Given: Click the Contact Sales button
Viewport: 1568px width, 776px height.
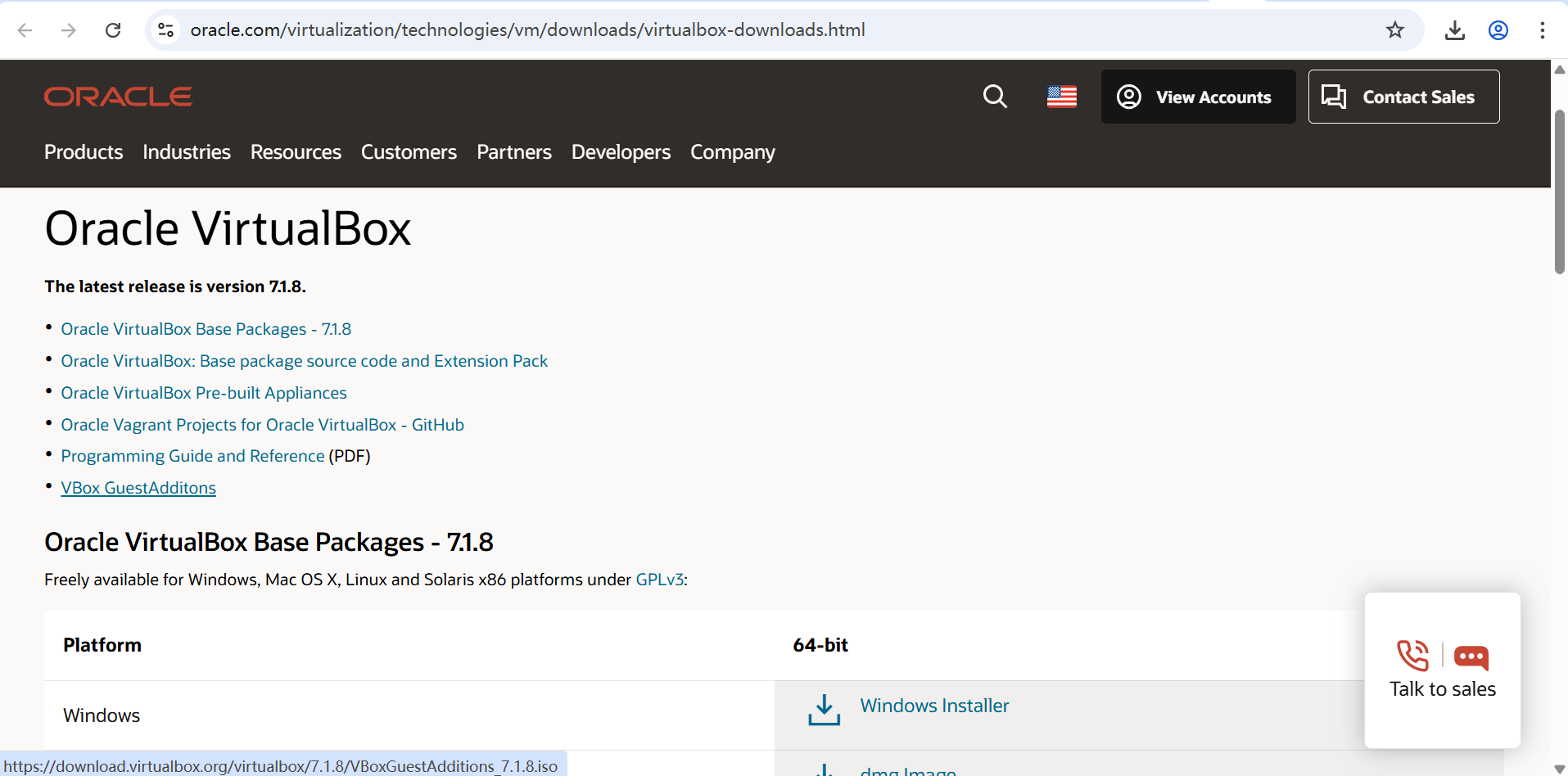Looking at the screenshot, I should (1403, 97).
